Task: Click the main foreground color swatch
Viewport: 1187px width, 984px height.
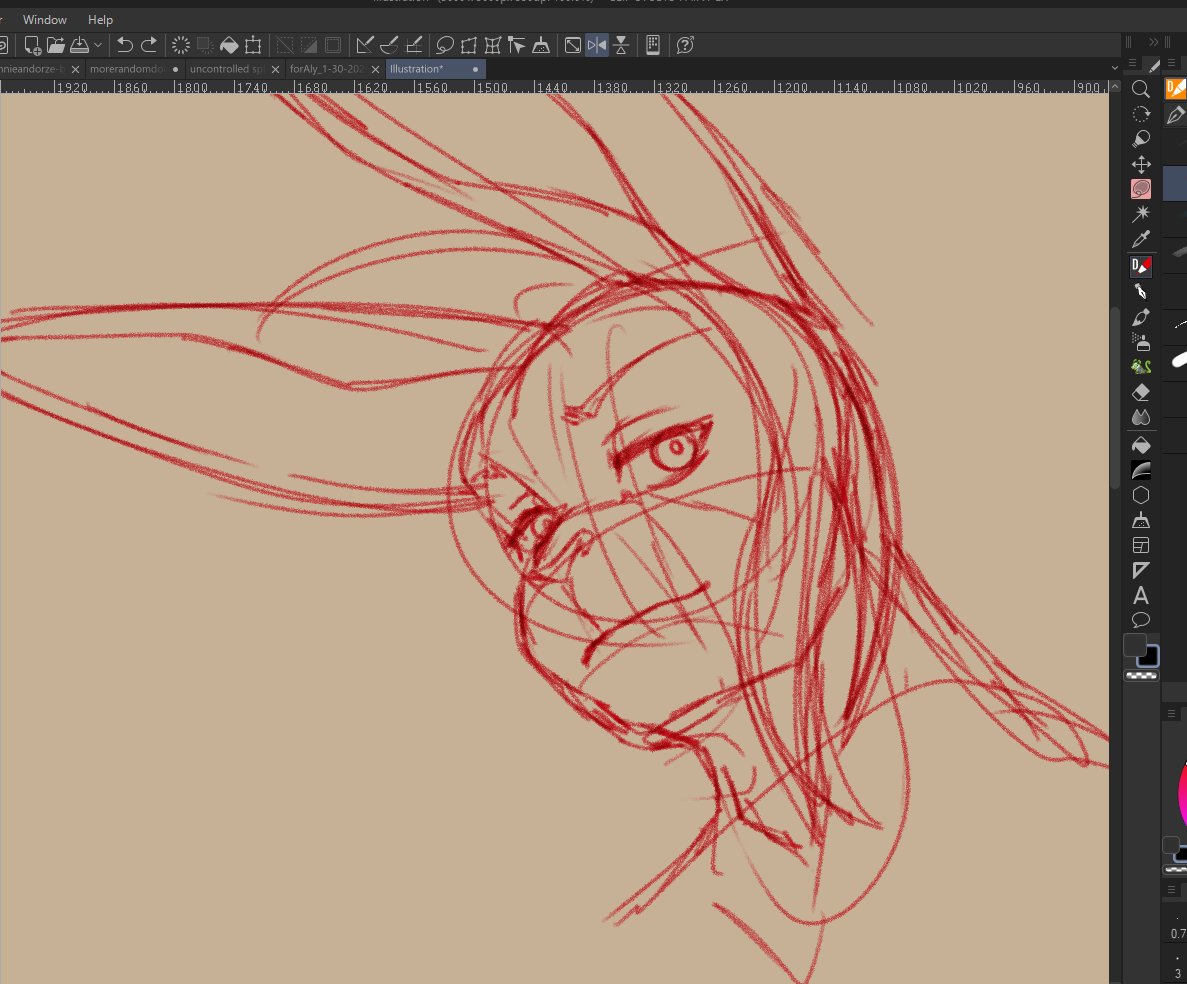Action: click(x=1135, y=646)
